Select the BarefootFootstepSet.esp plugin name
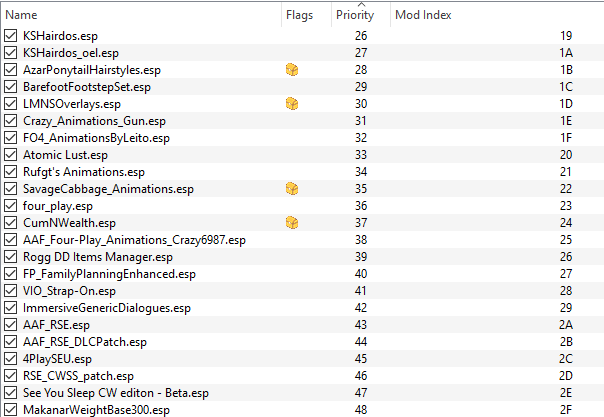 coord(87,87)
